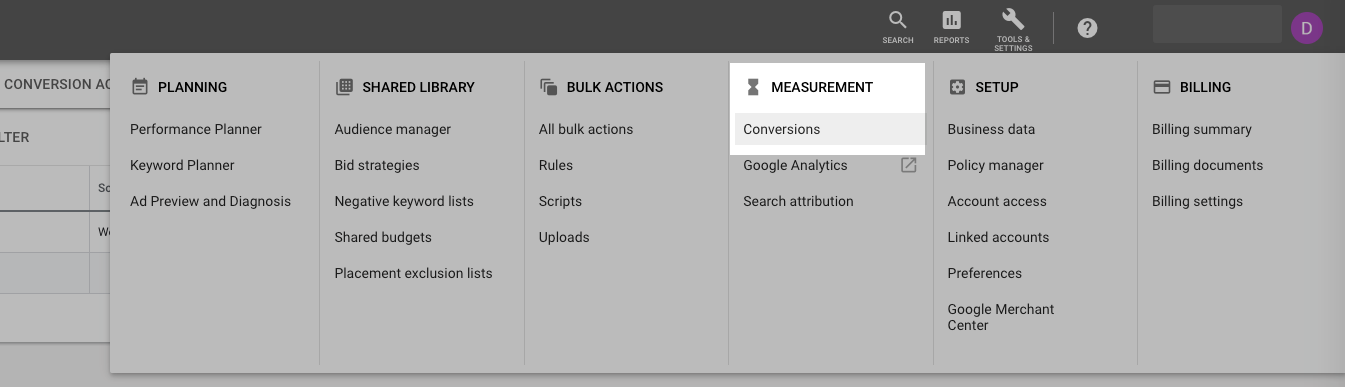Open Google Merchant Center
Screen dimensions: 1345x387
(x=1001, y=317)
